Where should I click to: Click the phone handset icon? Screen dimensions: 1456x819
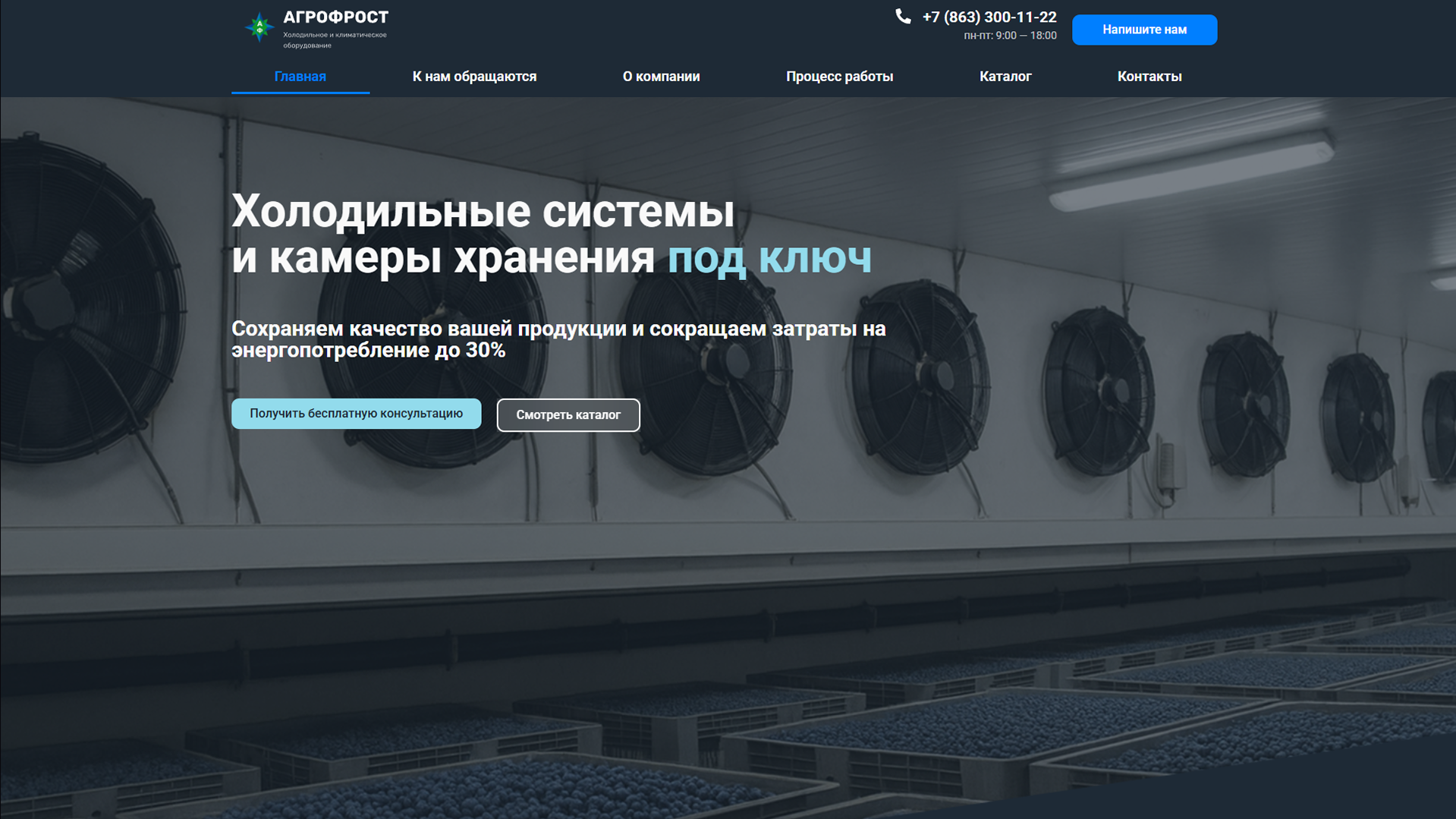click(x=902, y=17)
